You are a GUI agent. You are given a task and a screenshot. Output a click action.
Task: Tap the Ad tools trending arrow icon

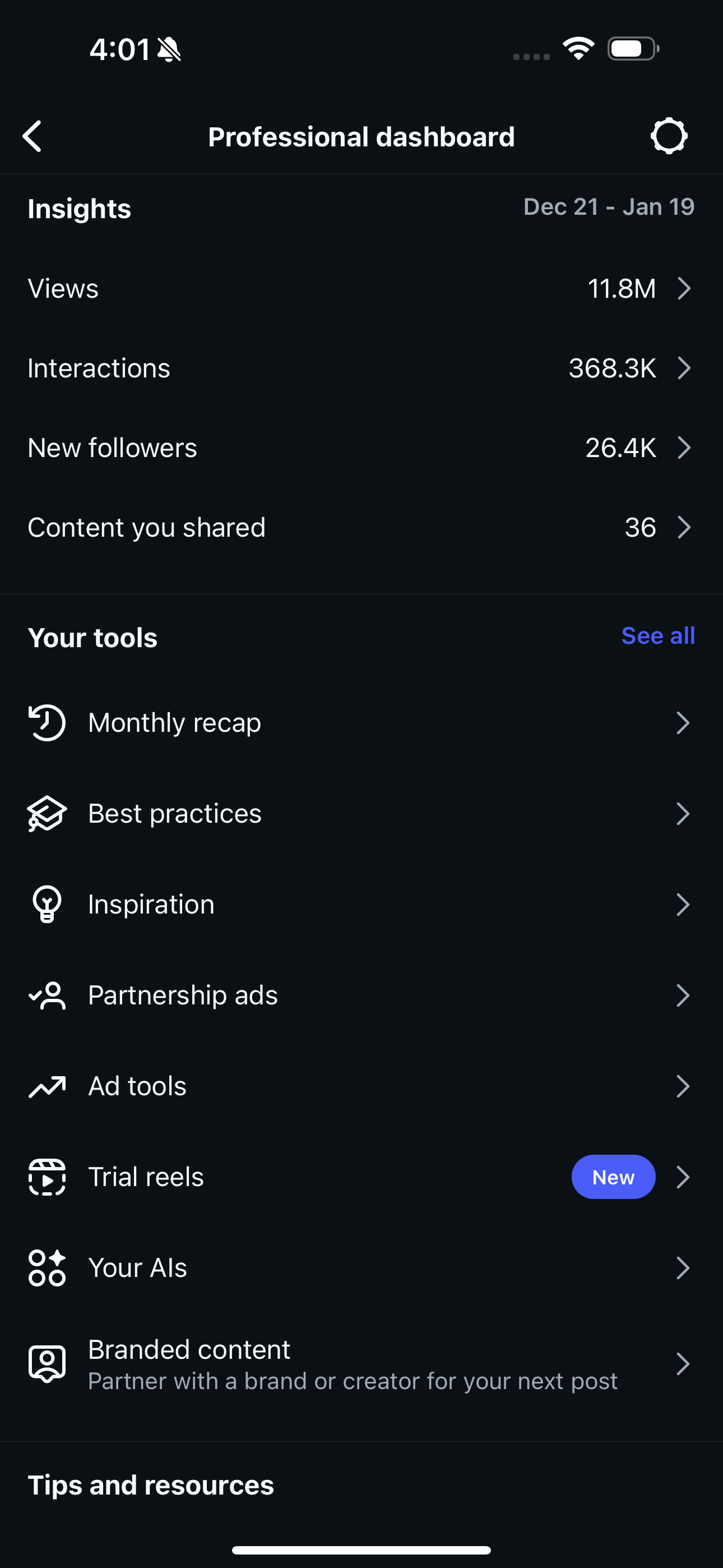pos(47,1086)
